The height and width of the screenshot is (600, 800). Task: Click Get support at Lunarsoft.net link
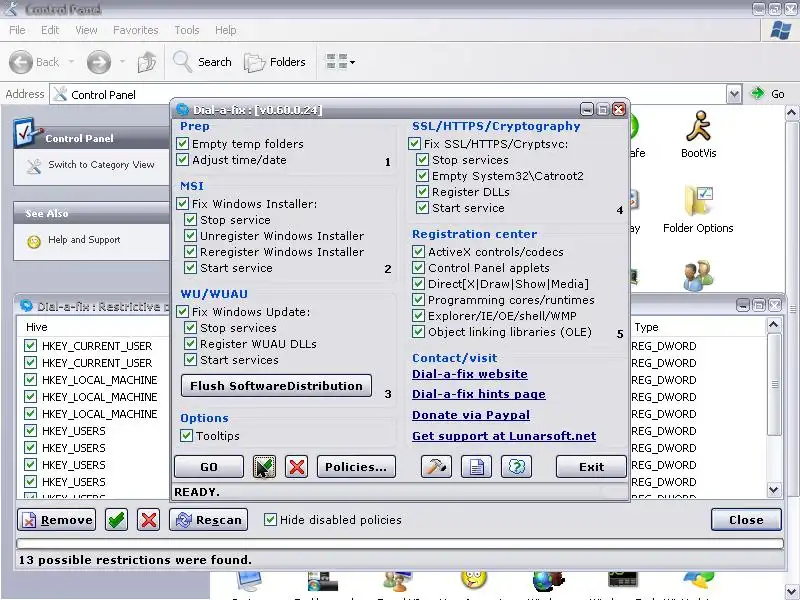(504, 436)
